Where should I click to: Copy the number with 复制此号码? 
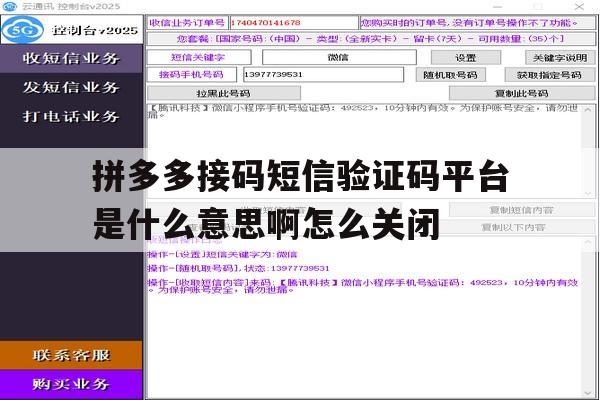(x=522, y=93)
